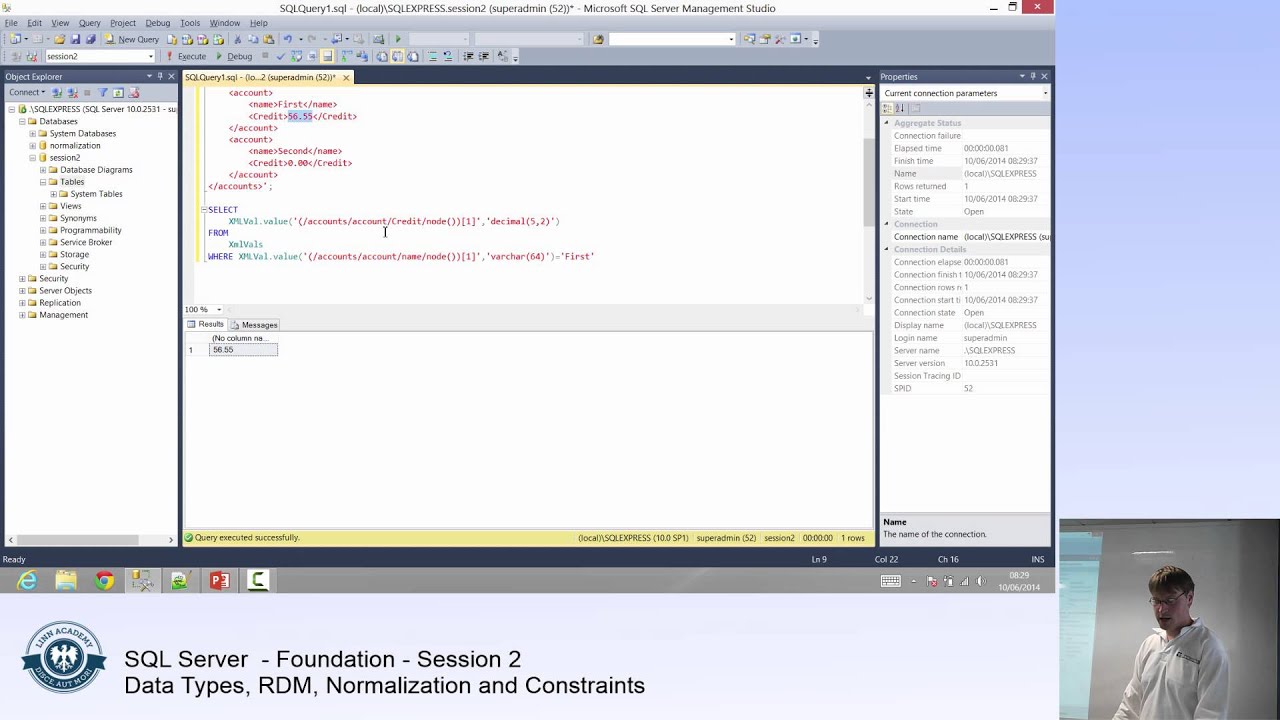
Task: Click the Save icon in toolbar
Action: 75,39
